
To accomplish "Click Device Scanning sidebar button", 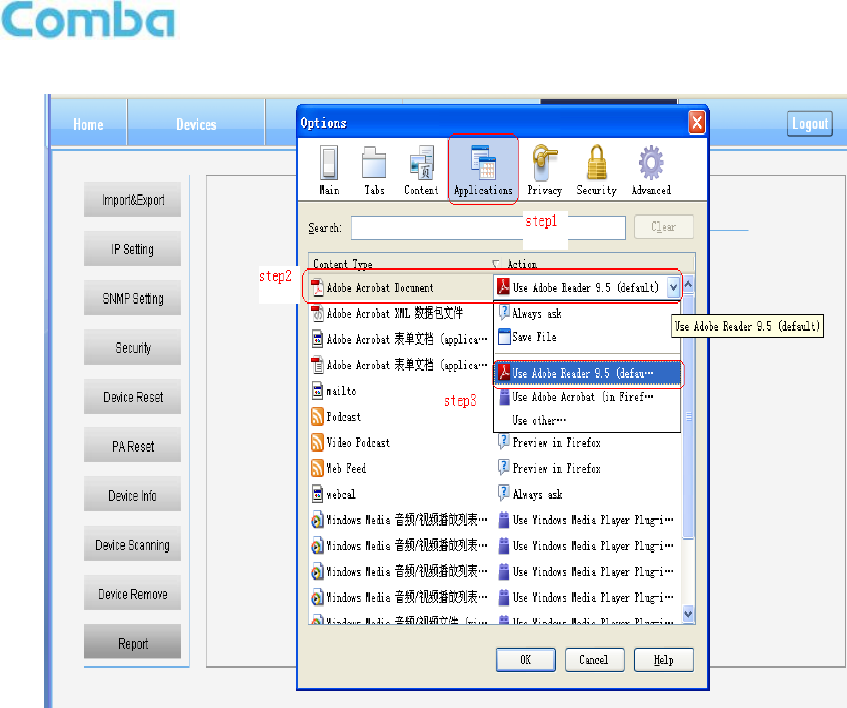I will click(x=132, y=545).
